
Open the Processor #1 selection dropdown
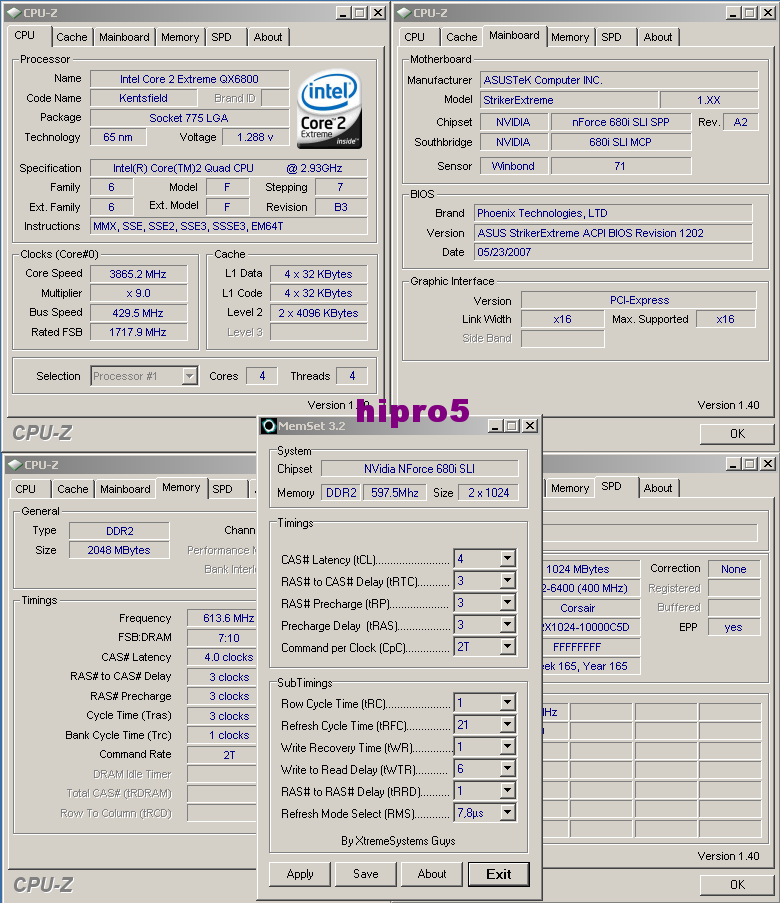[x=190, y=376]
